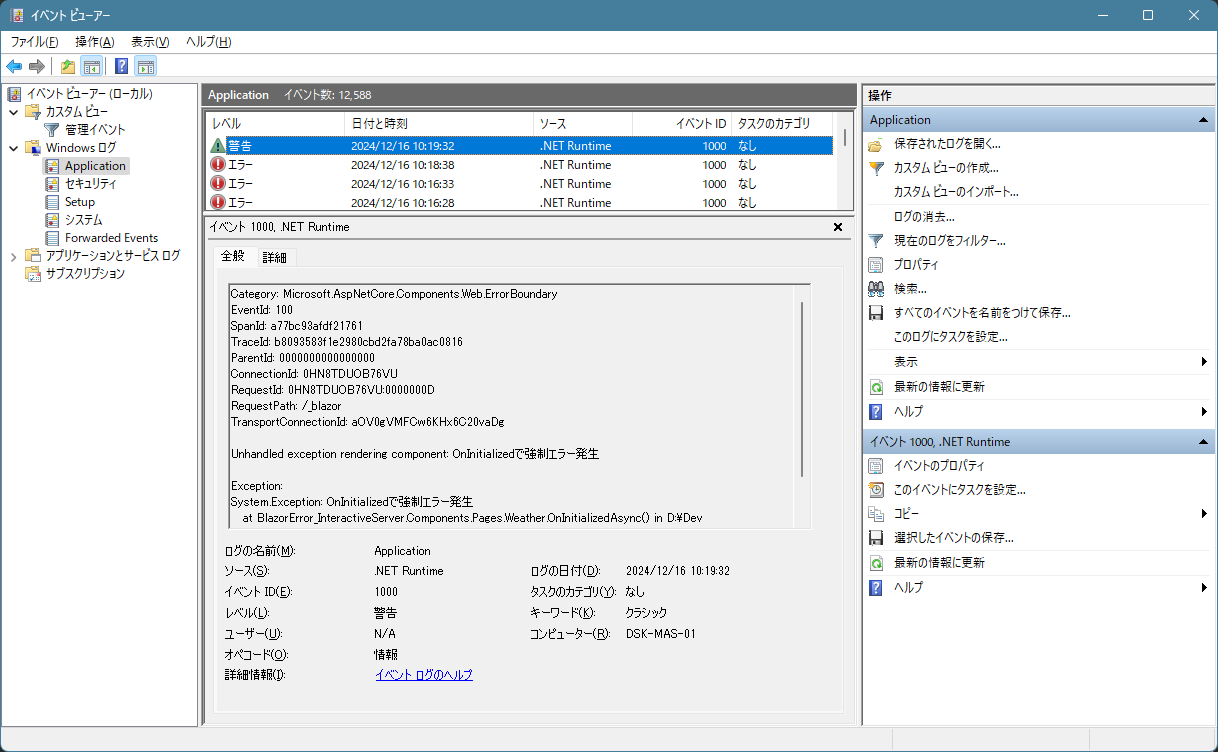
Task: Switch to the 全般 tab
Action: tap(233, 256)
